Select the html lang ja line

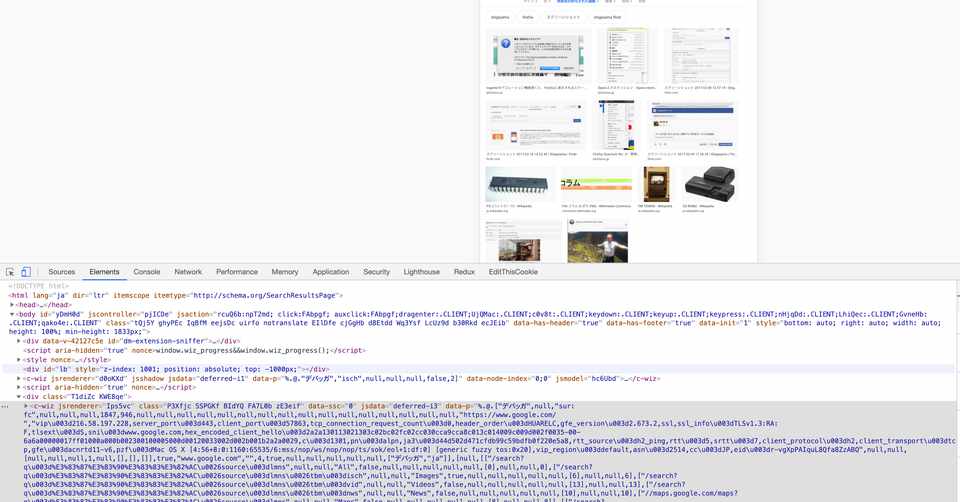pyautogui.click(x=176, y=296)
